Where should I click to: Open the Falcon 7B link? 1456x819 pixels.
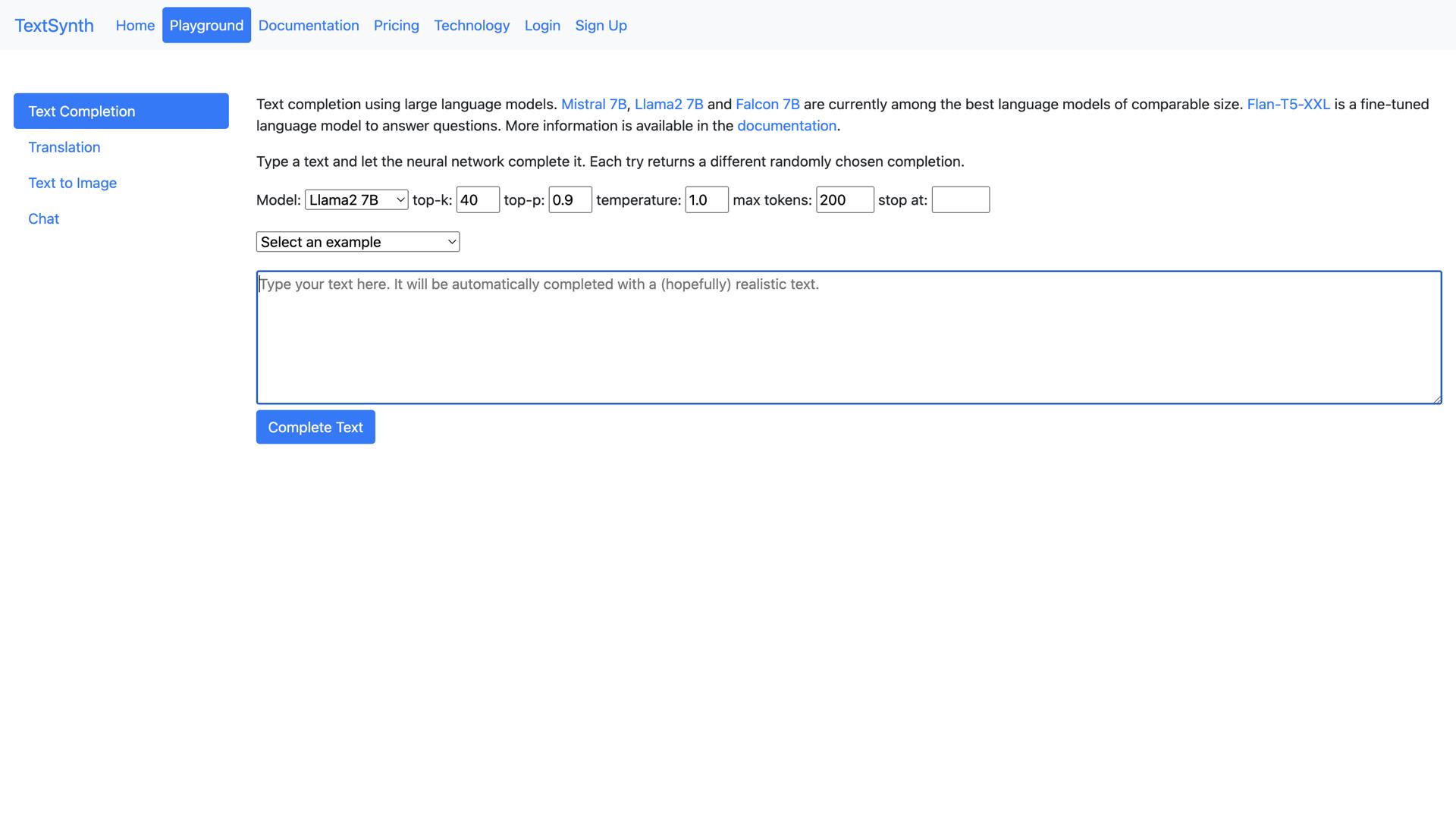tap(767, 105)
